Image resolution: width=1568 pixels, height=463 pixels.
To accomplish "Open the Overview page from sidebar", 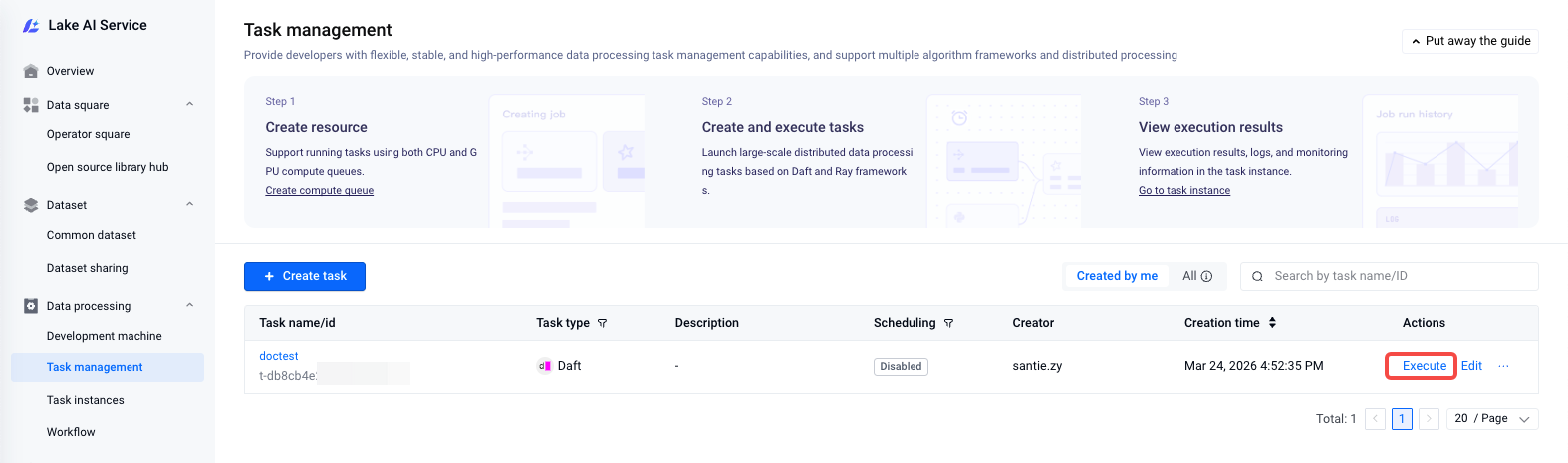I will pos(70,71).
